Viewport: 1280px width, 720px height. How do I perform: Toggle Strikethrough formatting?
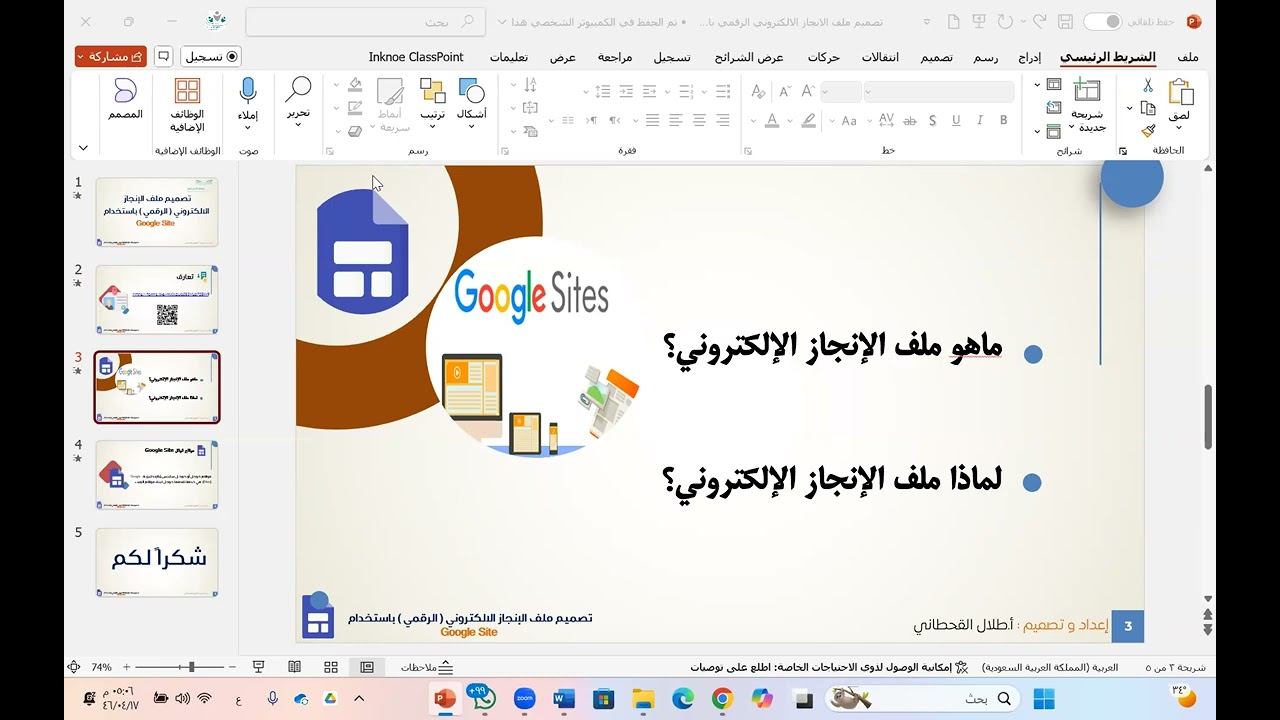click(x=909, y=120)
